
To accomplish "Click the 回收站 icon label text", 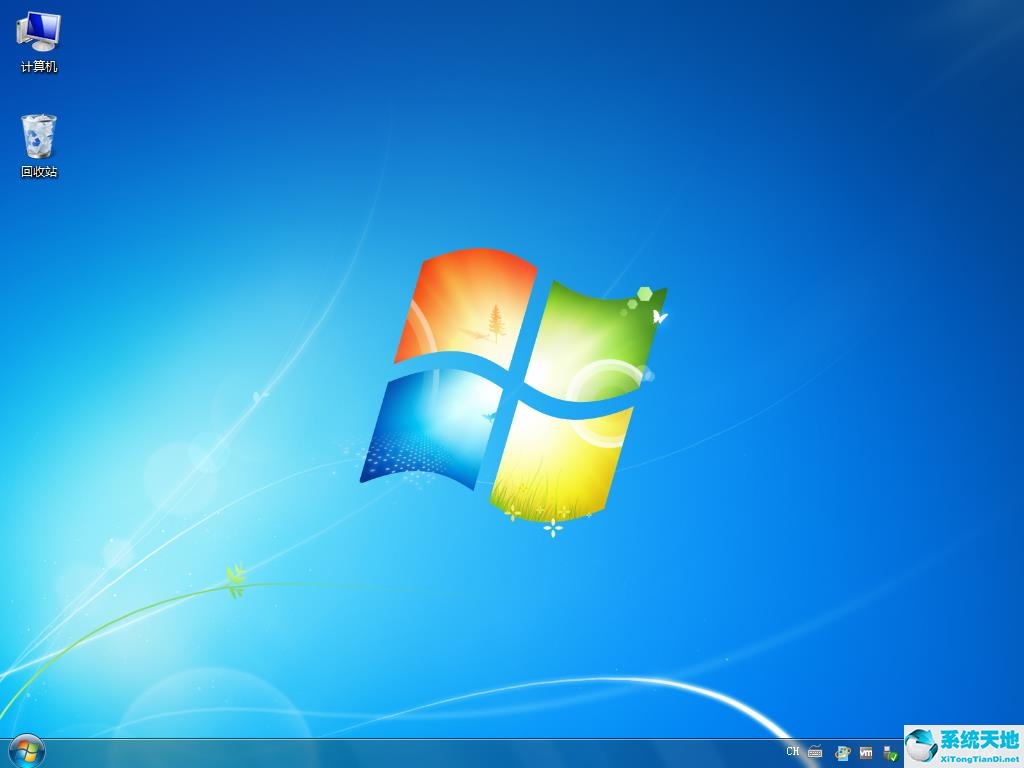I will 38,171.
